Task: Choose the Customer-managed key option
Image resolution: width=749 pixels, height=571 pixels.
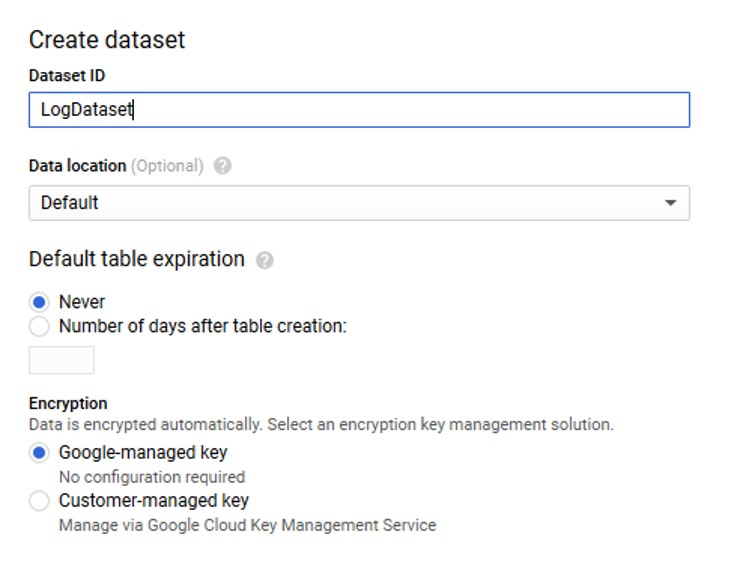Action: (39, 501)
